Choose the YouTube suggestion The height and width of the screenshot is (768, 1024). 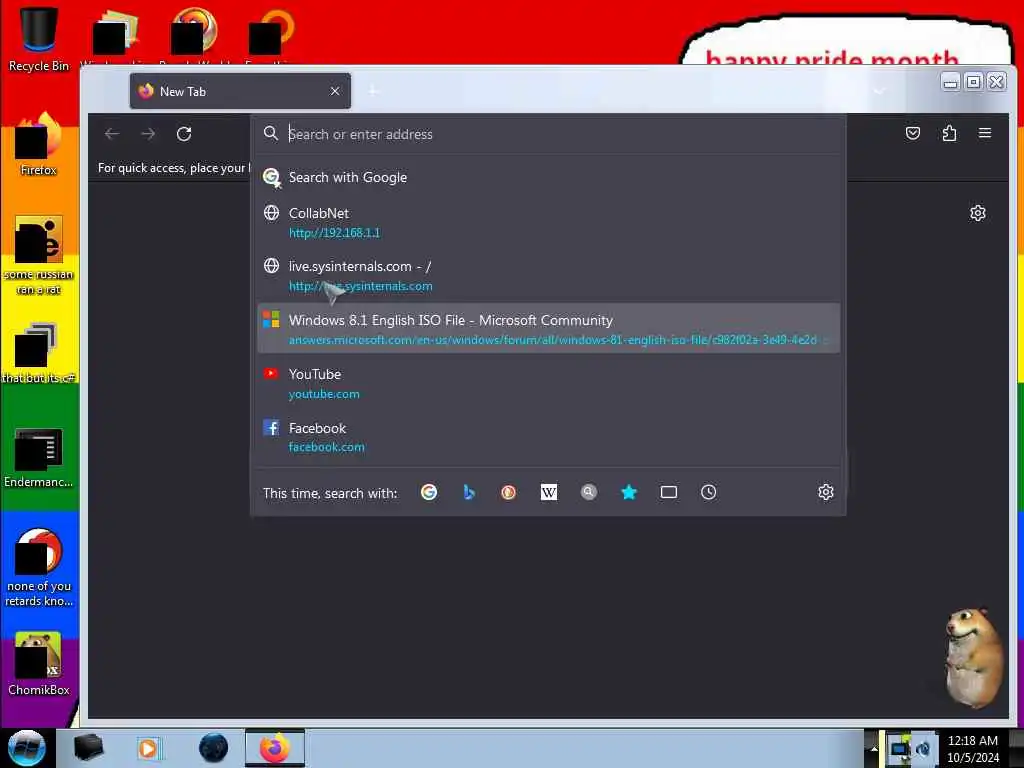tap(549, 383)
